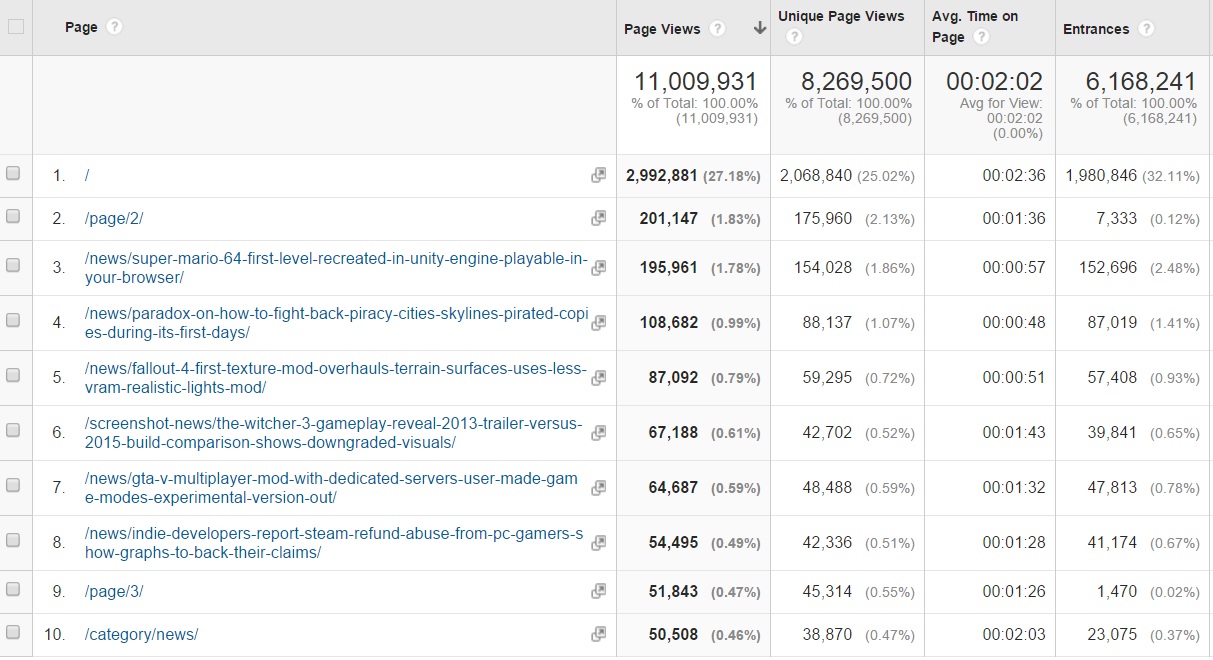The height and width of the screenshot is (660, 1213).
Task: Sort table by Entrances column header
Action: click(1095, 29)
